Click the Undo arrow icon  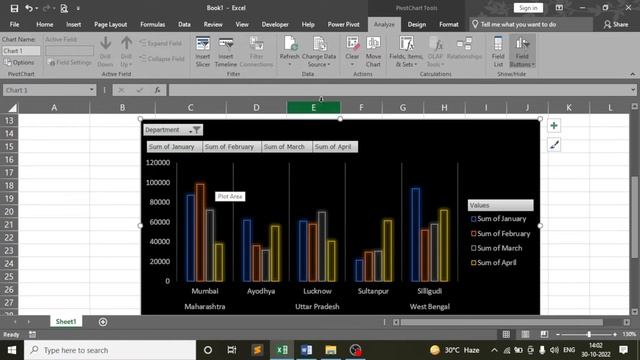(29, 8)
